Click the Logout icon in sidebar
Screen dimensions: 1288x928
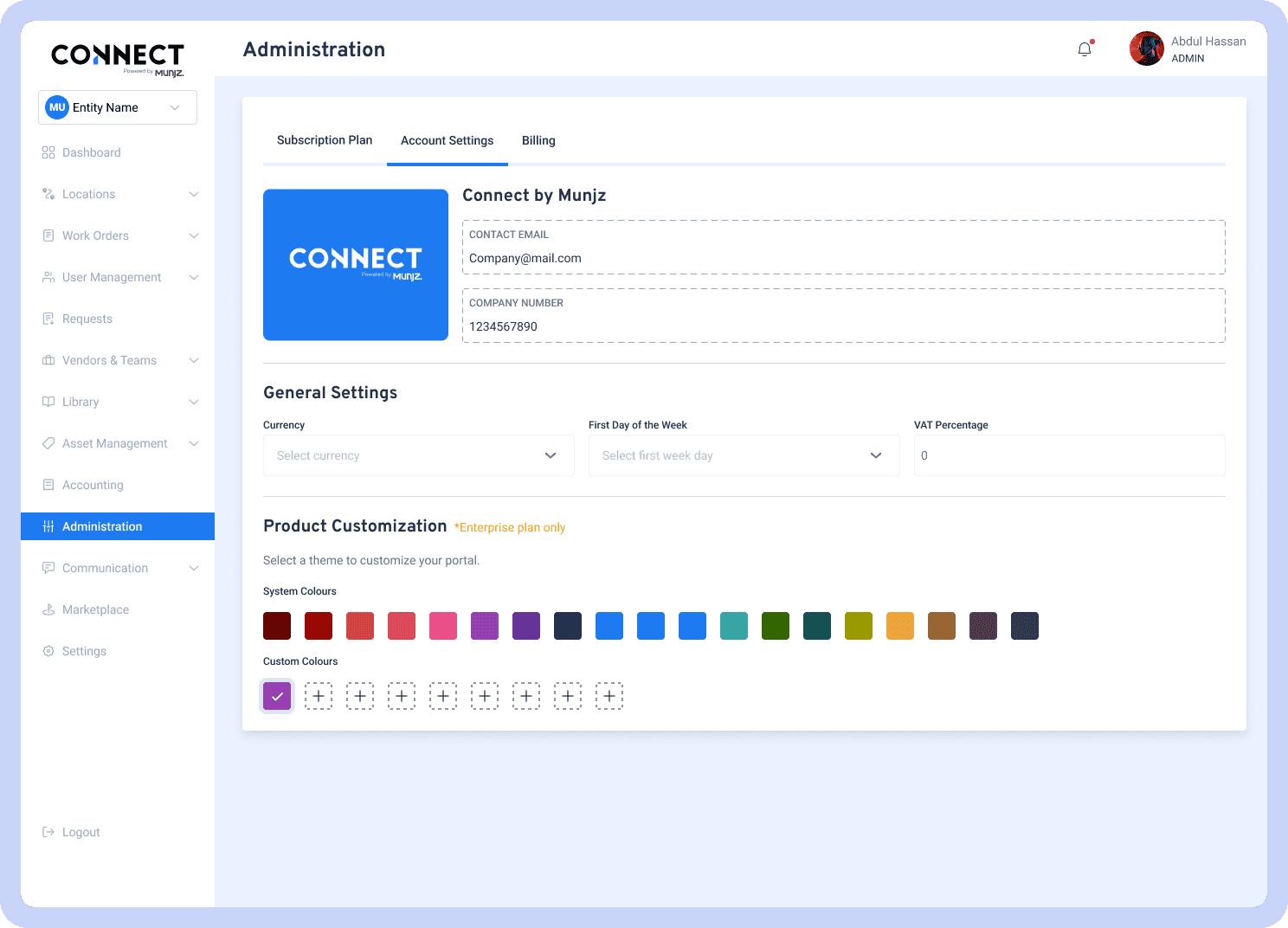click(48, 832)
